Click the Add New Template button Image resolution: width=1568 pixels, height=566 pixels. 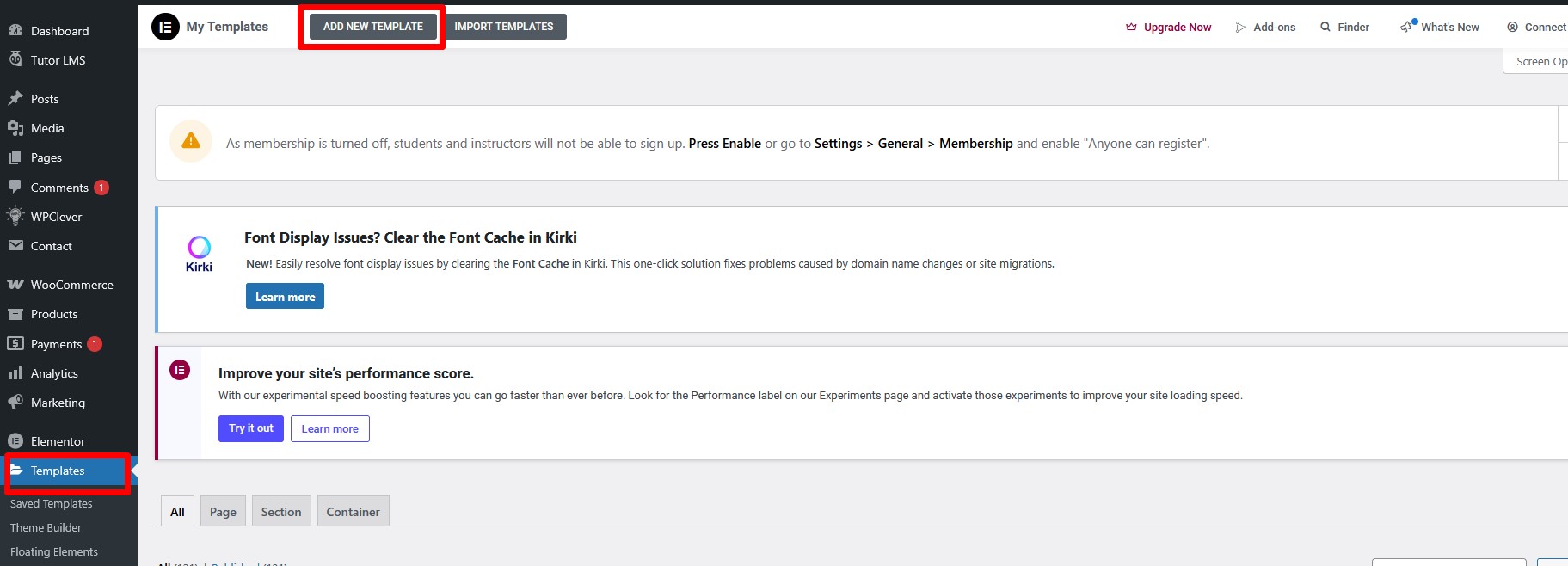pos(372,27)
